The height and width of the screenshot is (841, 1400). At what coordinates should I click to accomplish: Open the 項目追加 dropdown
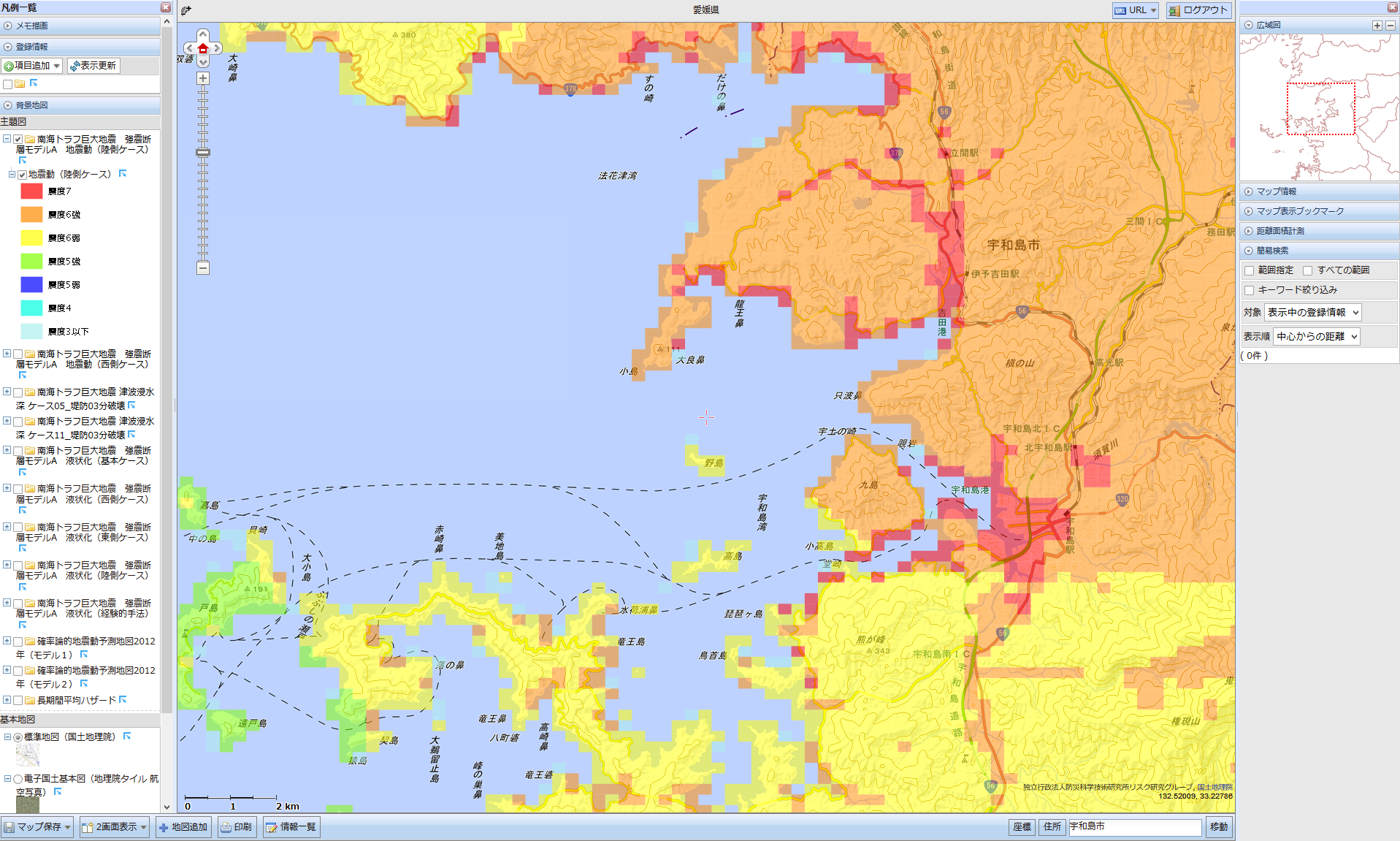(x=31, y=66)
